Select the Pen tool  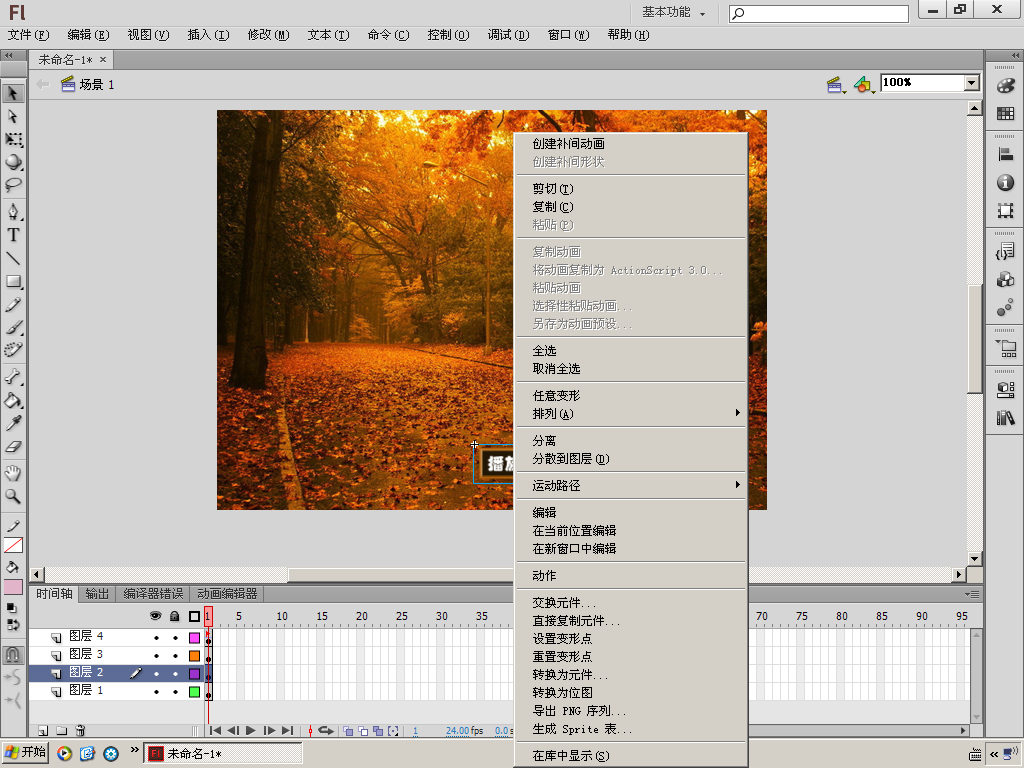click(x=13, y=212)
